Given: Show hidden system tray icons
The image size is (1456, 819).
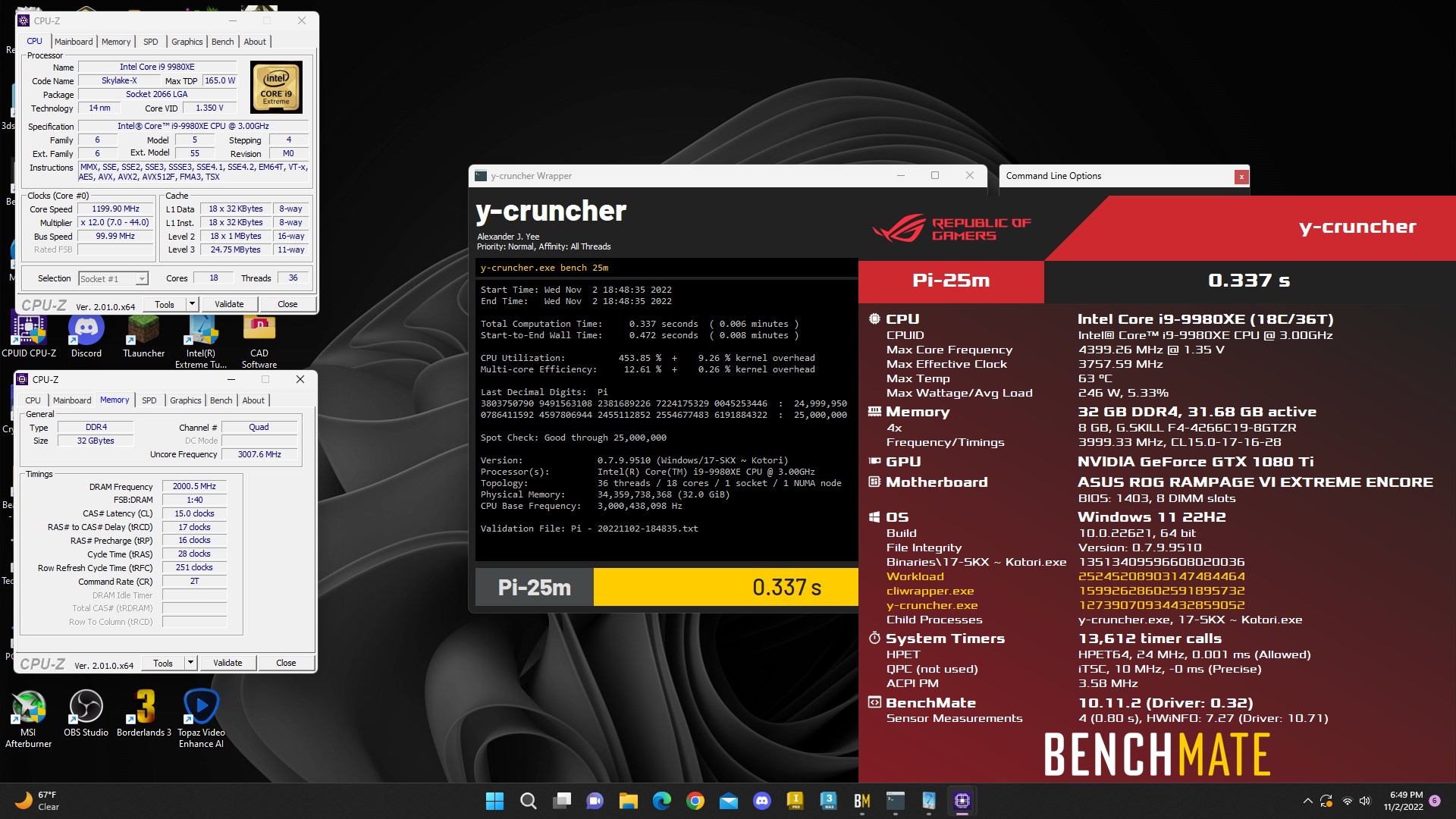Looking at the screenshot, I should coord(1307,801).
